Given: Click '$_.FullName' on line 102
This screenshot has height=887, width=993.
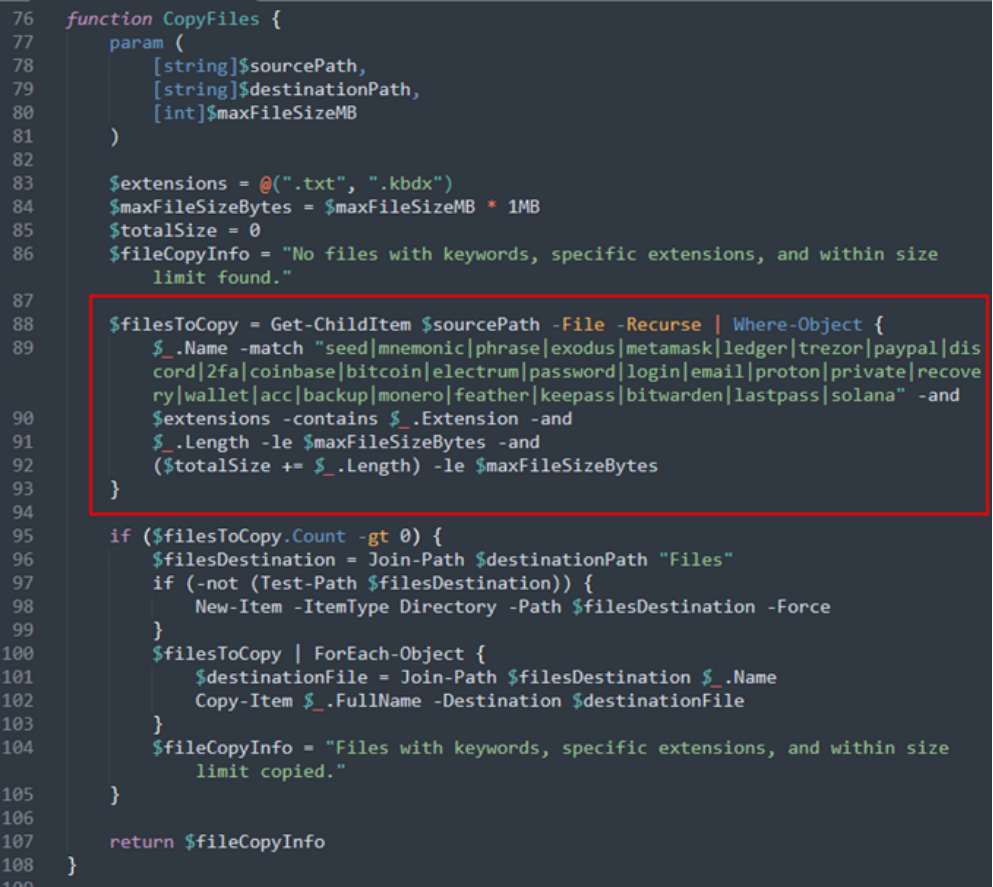Looking at the screenshot, I should click(x=362, y=701).
